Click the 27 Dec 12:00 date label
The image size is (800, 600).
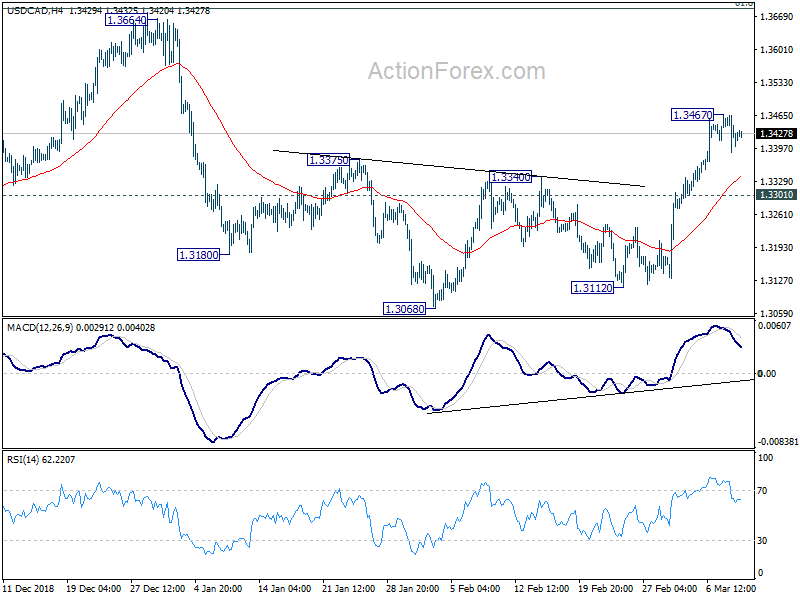click(x=158, y=588)
